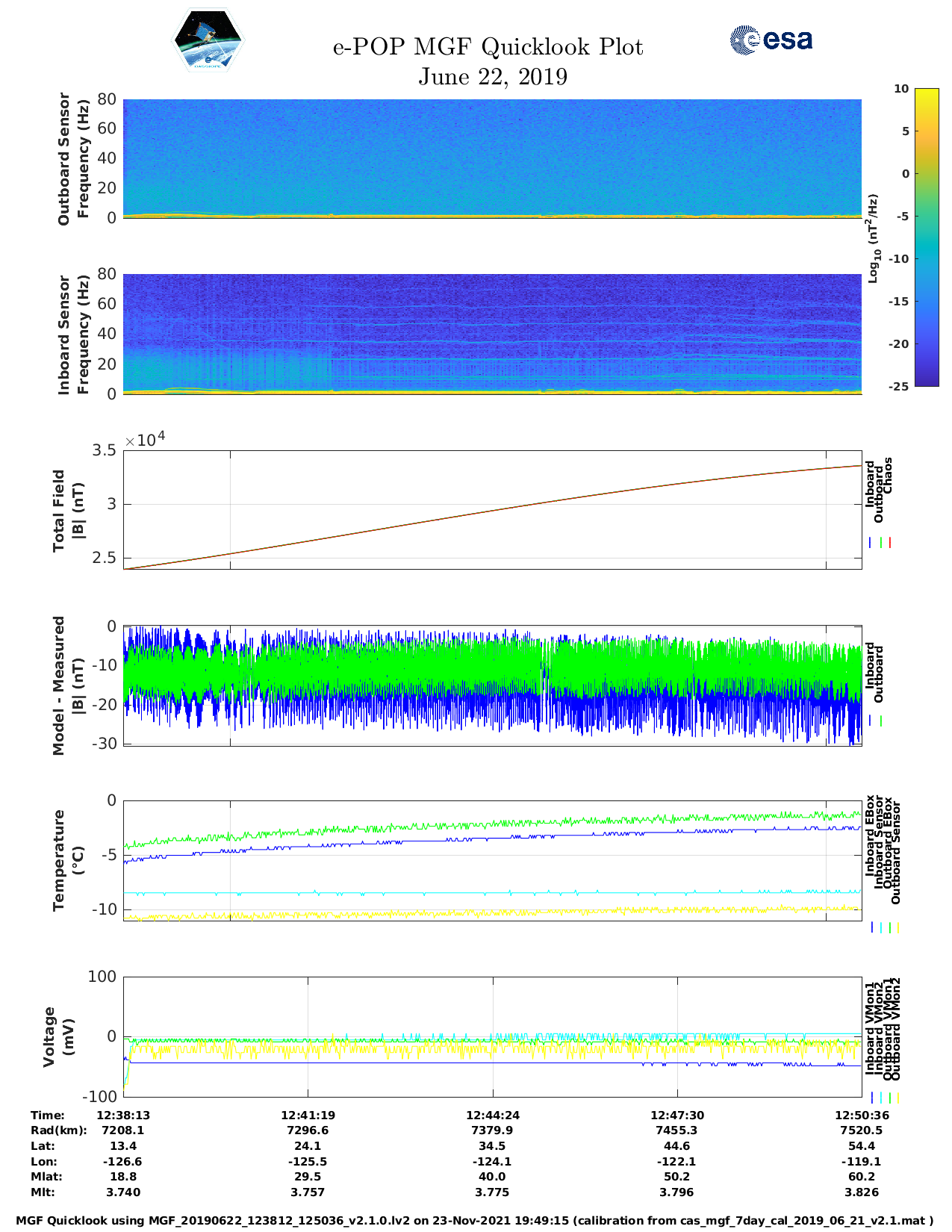Click the ESA logo
The height and width of the screenshot is (1232, 952).
pos(771,40)
